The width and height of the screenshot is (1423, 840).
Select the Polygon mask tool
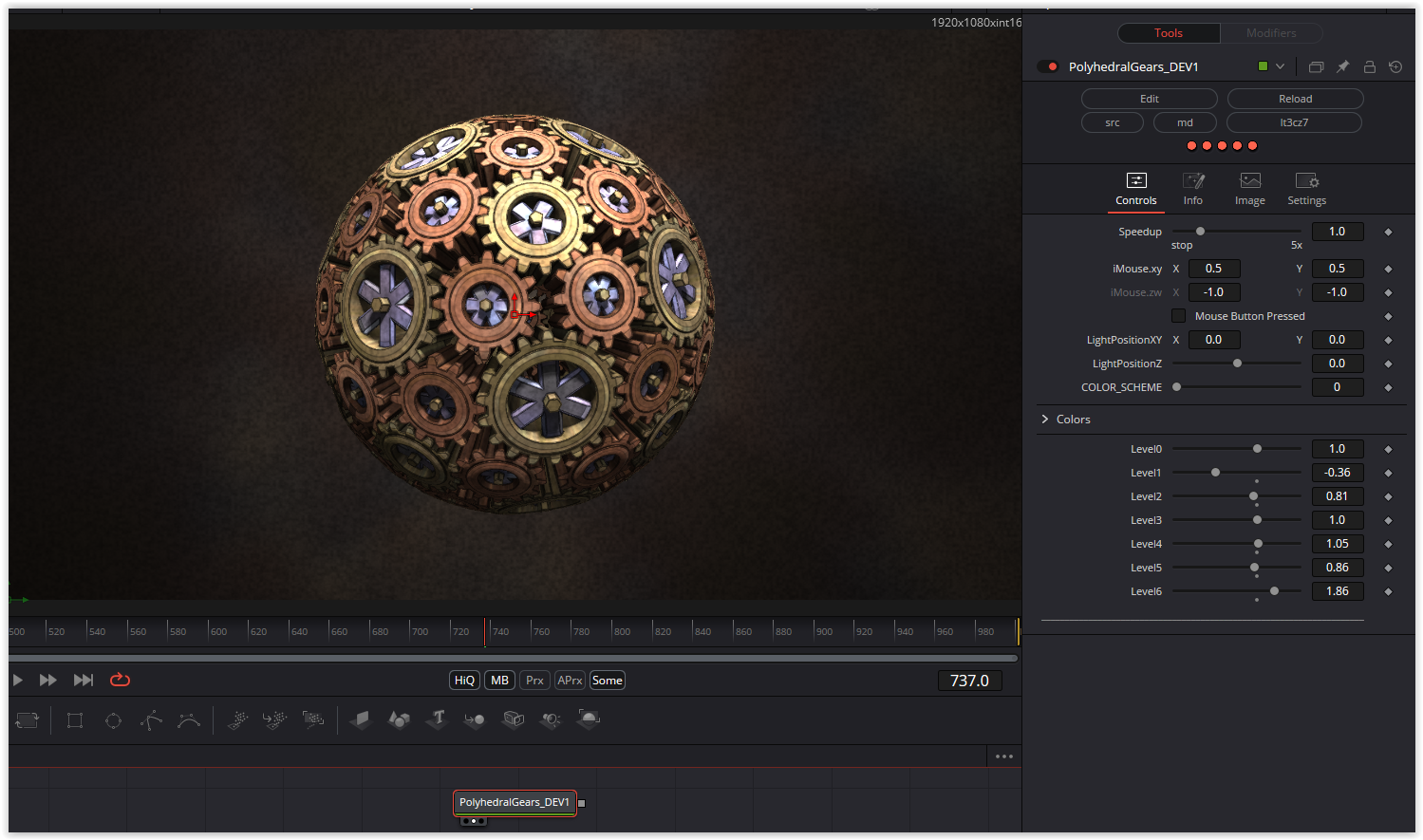pos(151,720)
